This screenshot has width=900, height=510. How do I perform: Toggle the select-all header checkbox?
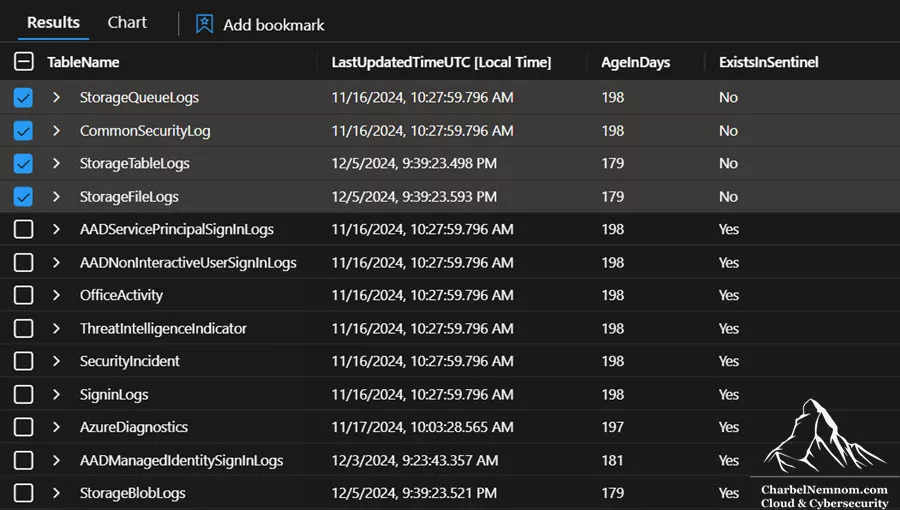(24, 61)
